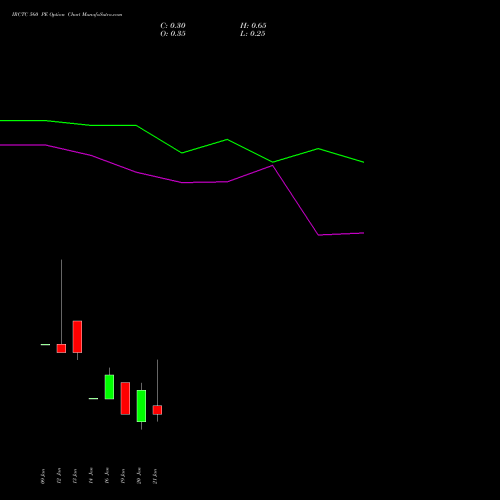Image resolution: width=500 pixels, height=500 pixels.
Task: Click the low value 'L: 0.25'
Action: [253, 34]
